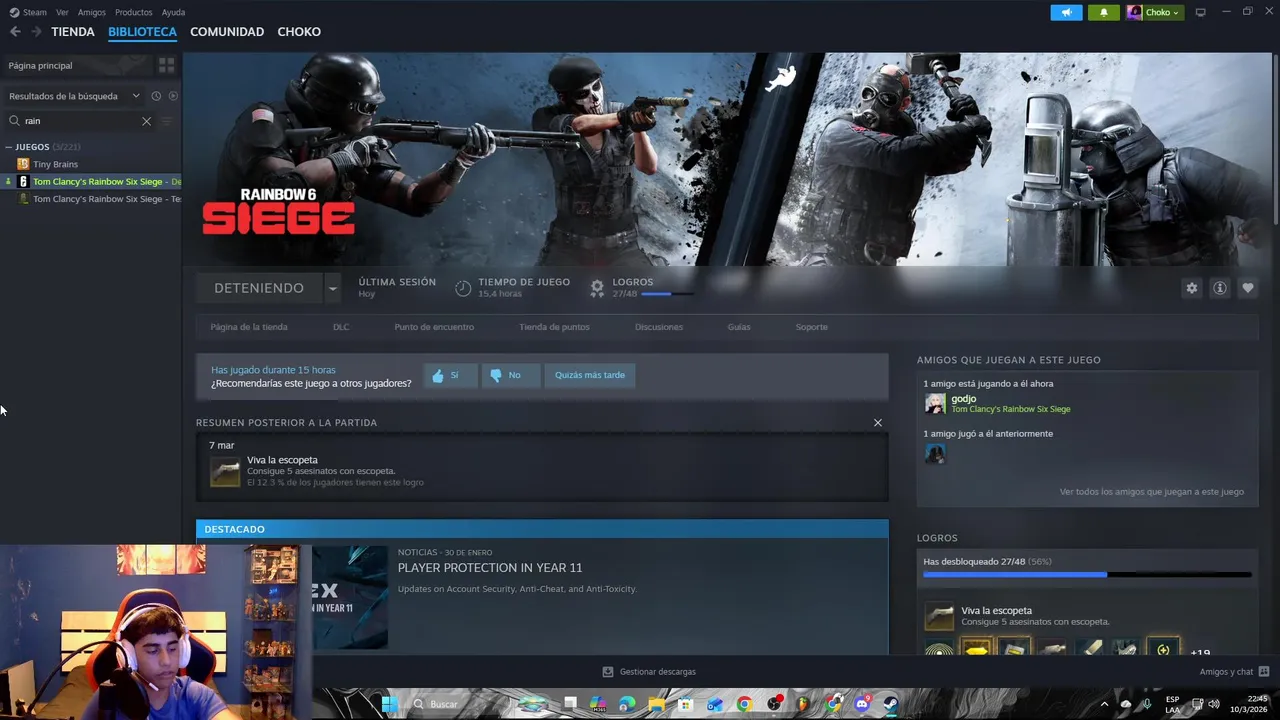Open avatar of friend who played previously

935,454
